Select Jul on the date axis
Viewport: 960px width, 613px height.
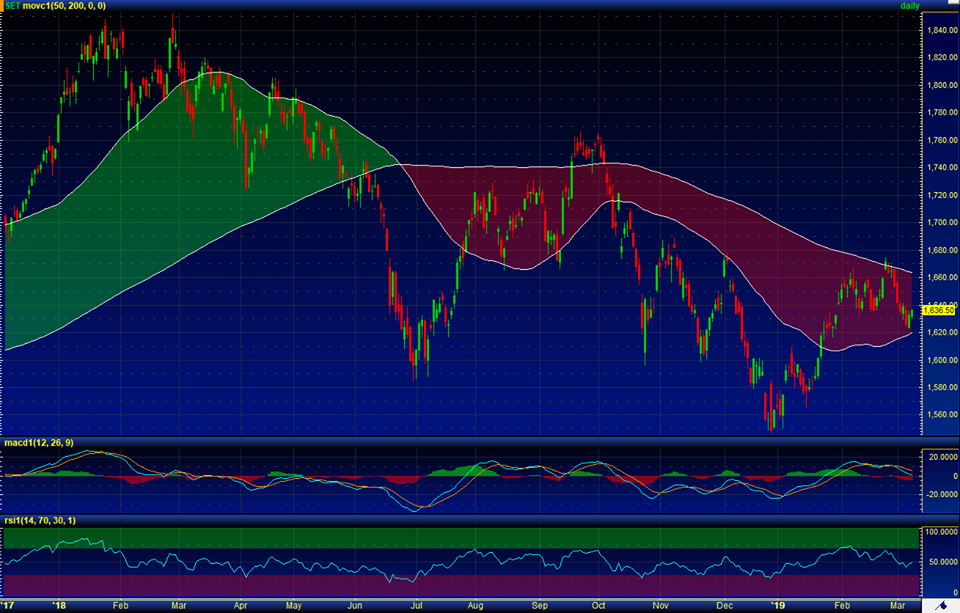(x=412, y=605)
